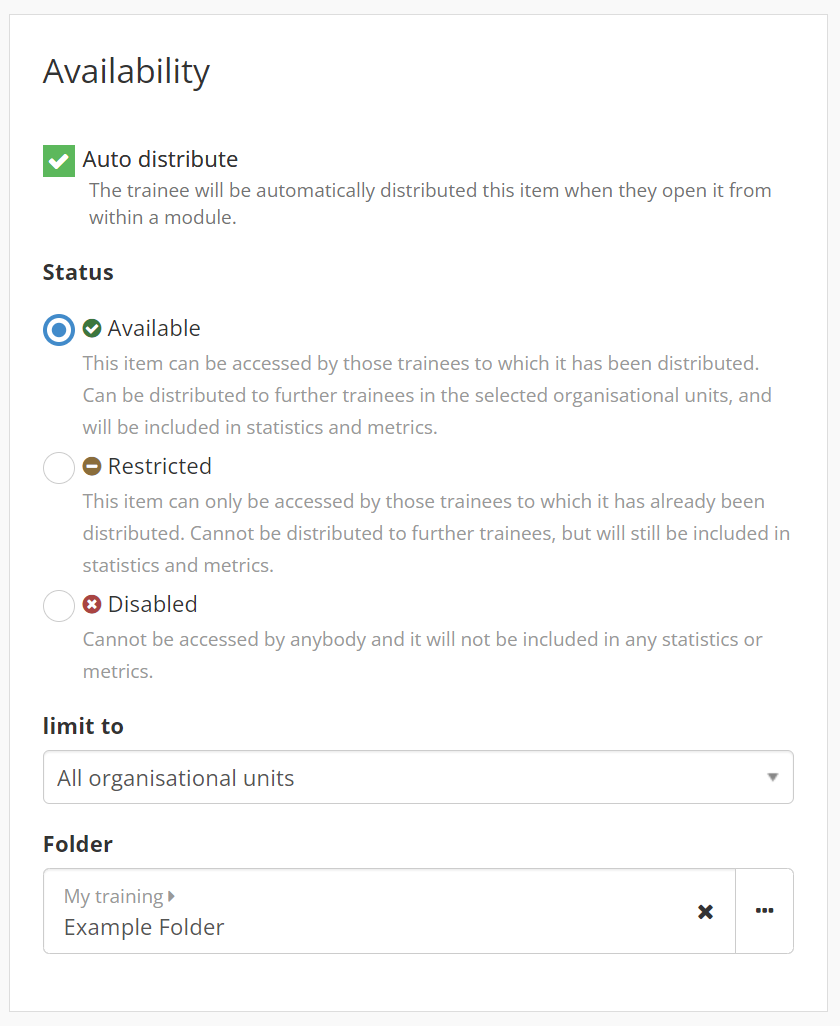Click the arrow after My training
This screenshot has width=840, height=1026.
171,896
